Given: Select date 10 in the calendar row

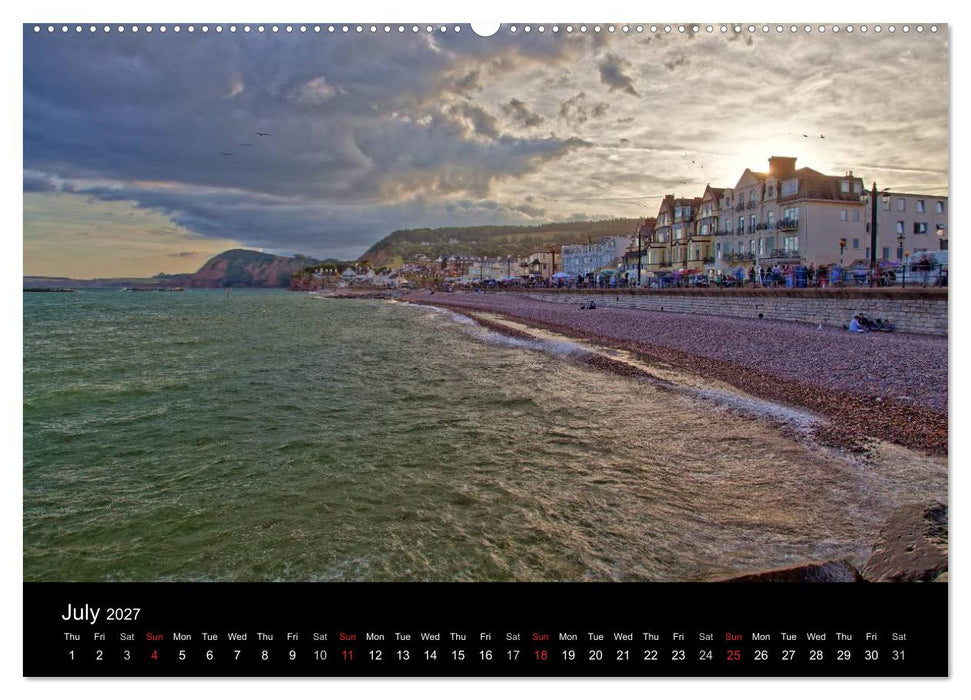Looking at the screenshot, I should (x=320, y=655).
